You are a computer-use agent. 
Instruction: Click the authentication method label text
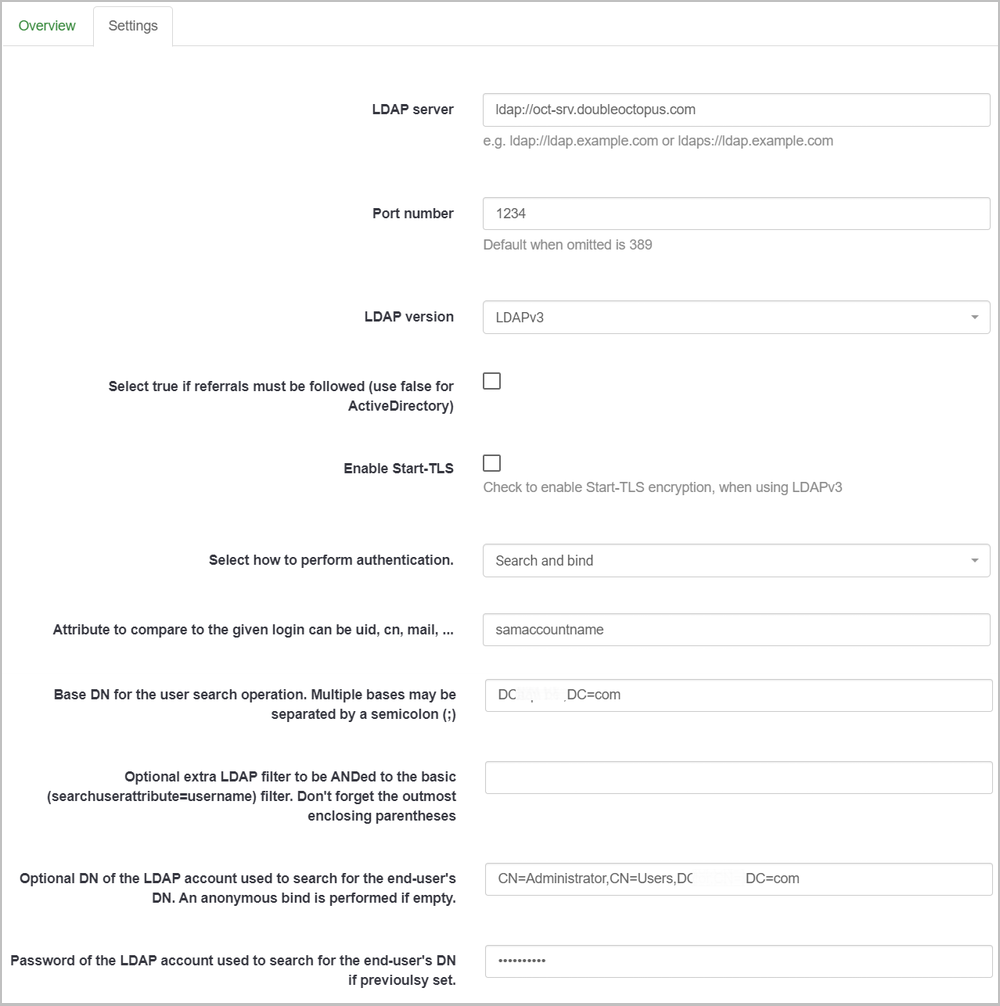click(x=331, y=560)
